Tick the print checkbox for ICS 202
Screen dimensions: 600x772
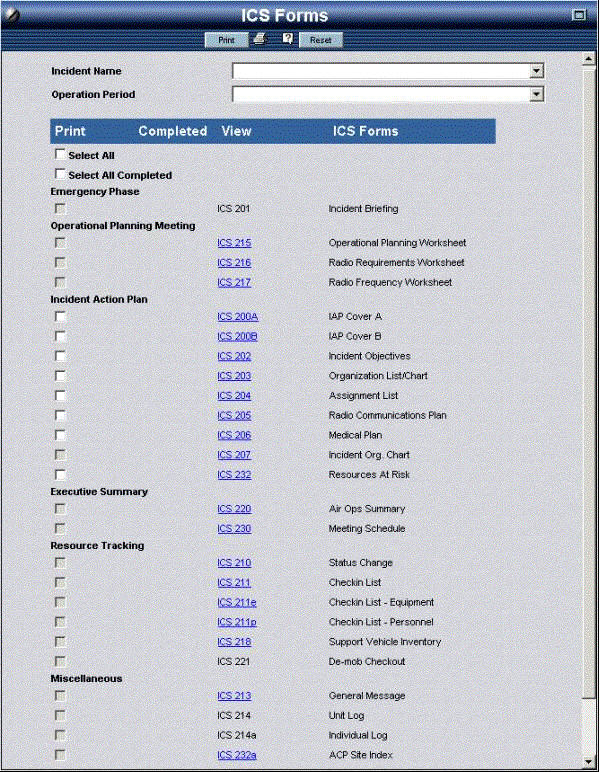coord(61,356)
